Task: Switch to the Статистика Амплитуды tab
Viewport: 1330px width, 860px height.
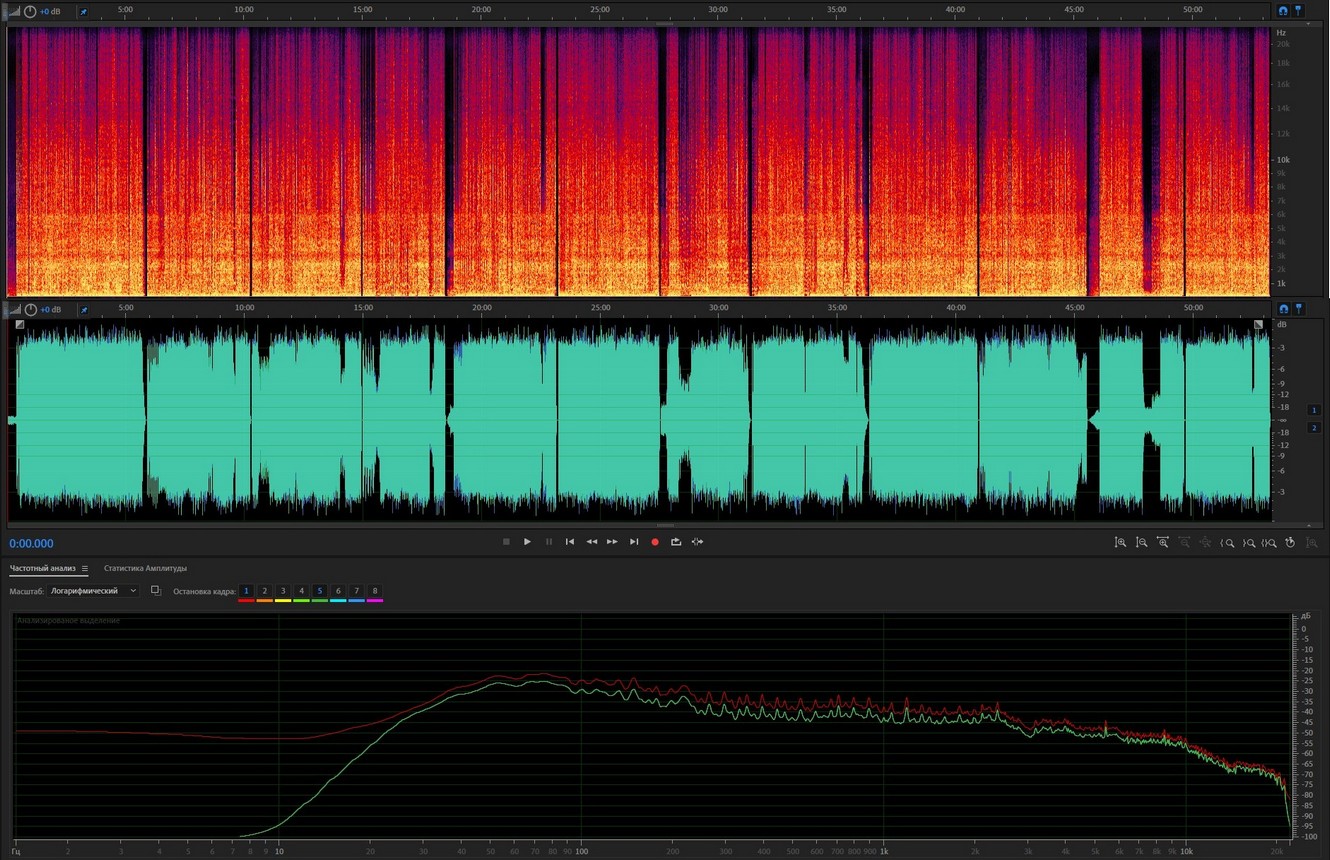Action: click(x=145, y=568)
